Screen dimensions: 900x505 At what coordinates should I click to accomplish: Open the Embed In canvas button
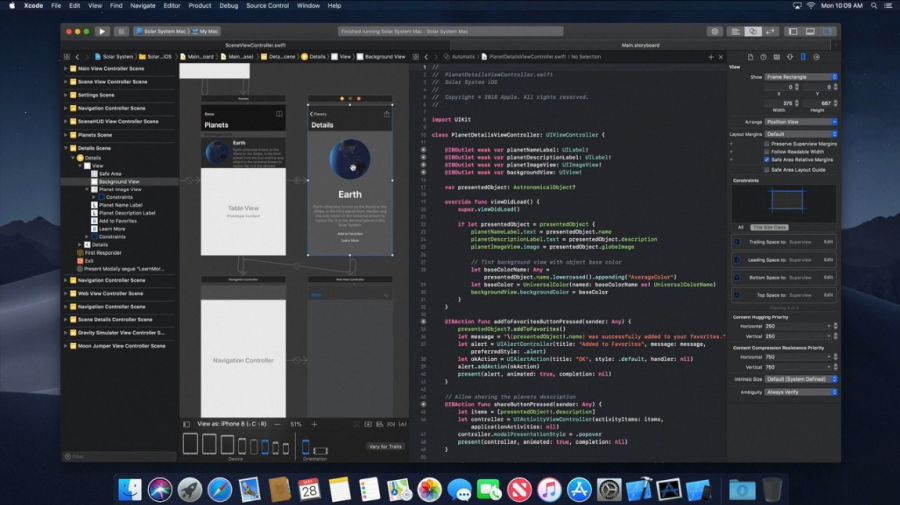[x=368, y=424]
